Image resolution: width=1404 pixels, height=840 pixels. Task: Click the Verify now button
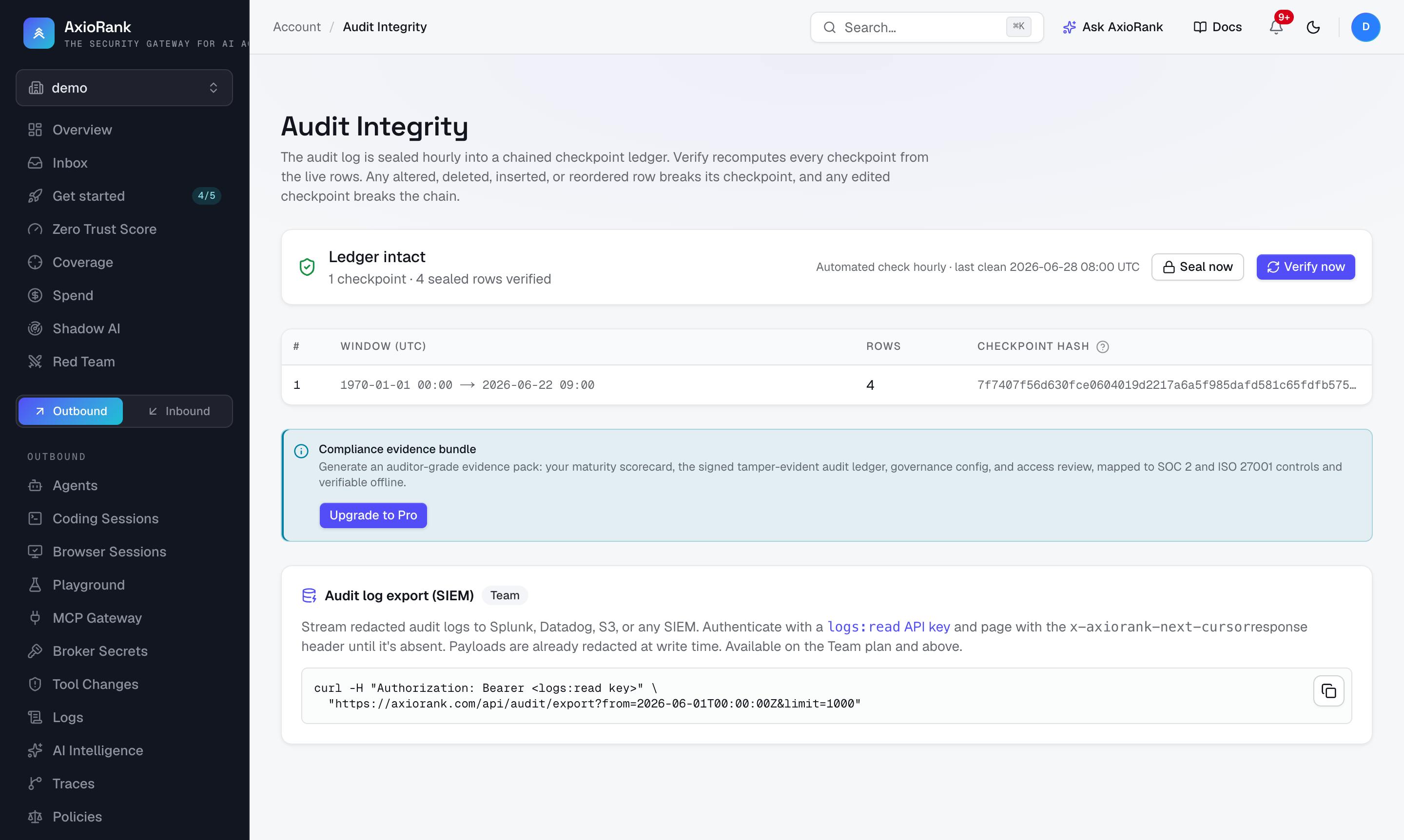coord(1306,267)
